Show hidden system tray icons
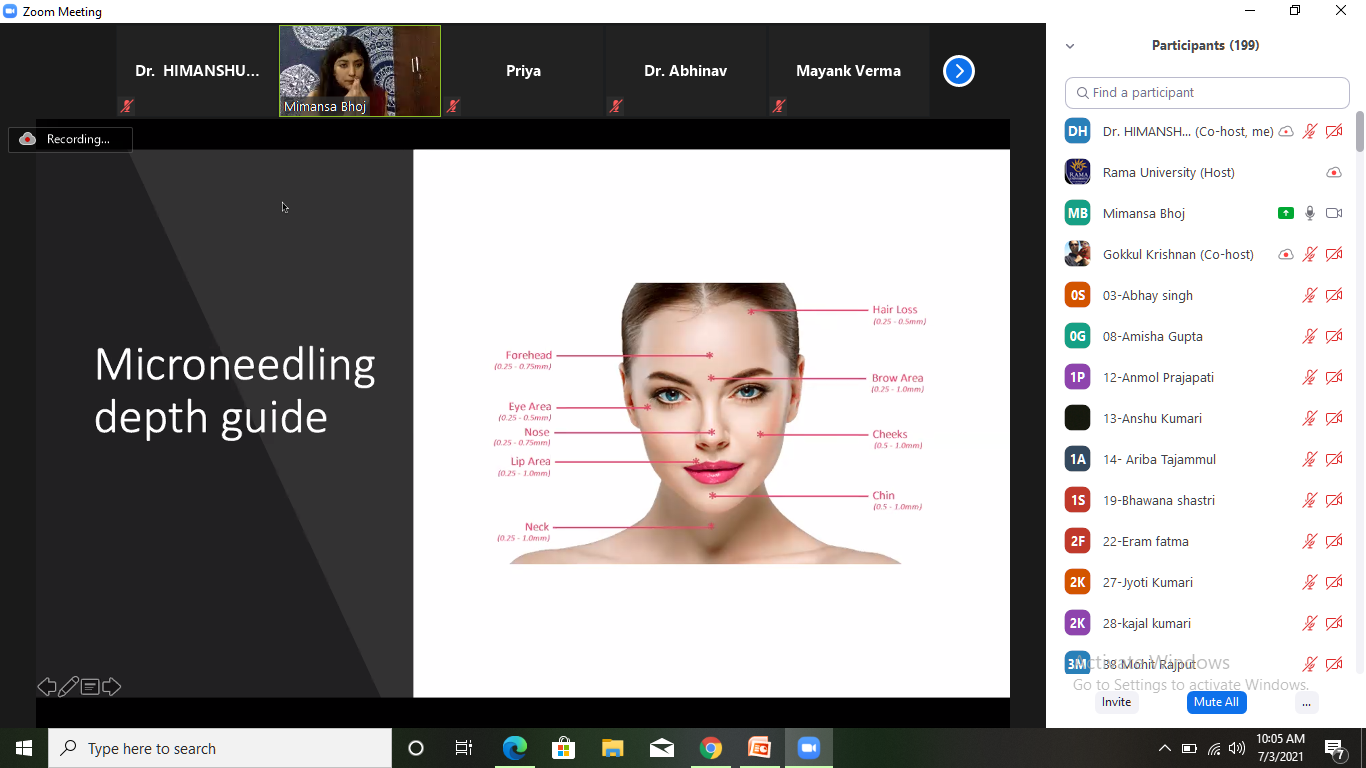1366x768 pixels. pyautogui.click(x=1164, y=748)
